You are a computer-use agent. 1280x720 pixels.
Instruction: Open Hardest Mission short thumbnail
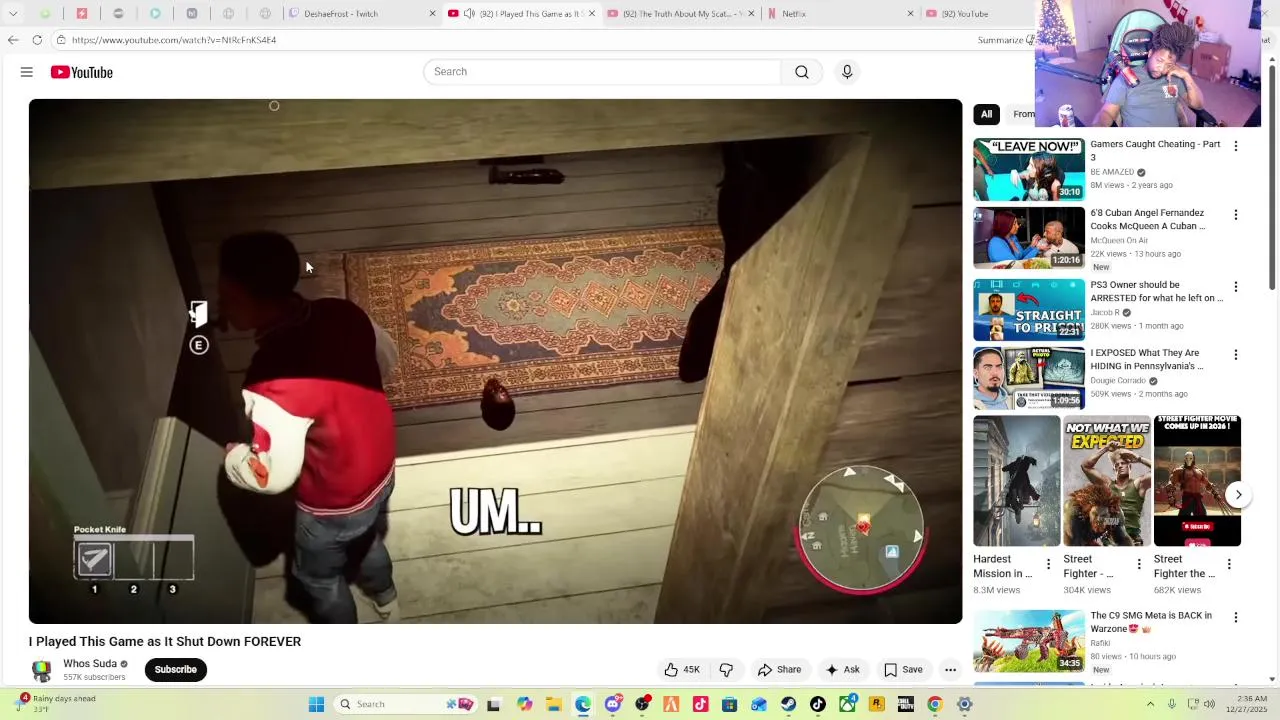coord(1017,481)
